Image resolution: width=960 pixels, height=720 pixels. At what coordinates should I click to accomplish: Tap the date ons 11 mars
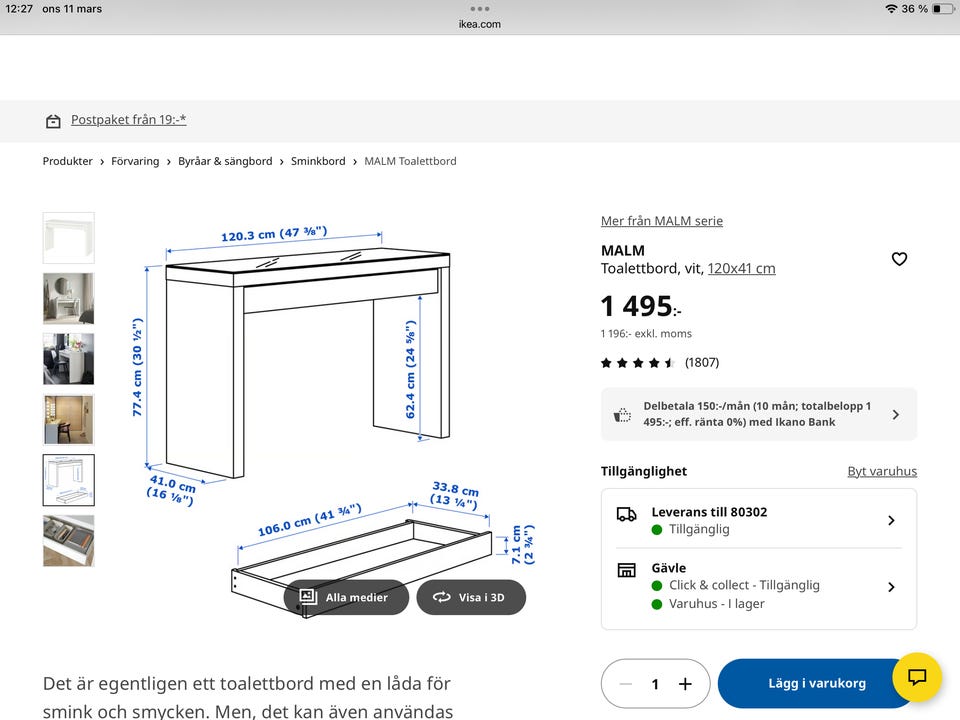[72, 9]
